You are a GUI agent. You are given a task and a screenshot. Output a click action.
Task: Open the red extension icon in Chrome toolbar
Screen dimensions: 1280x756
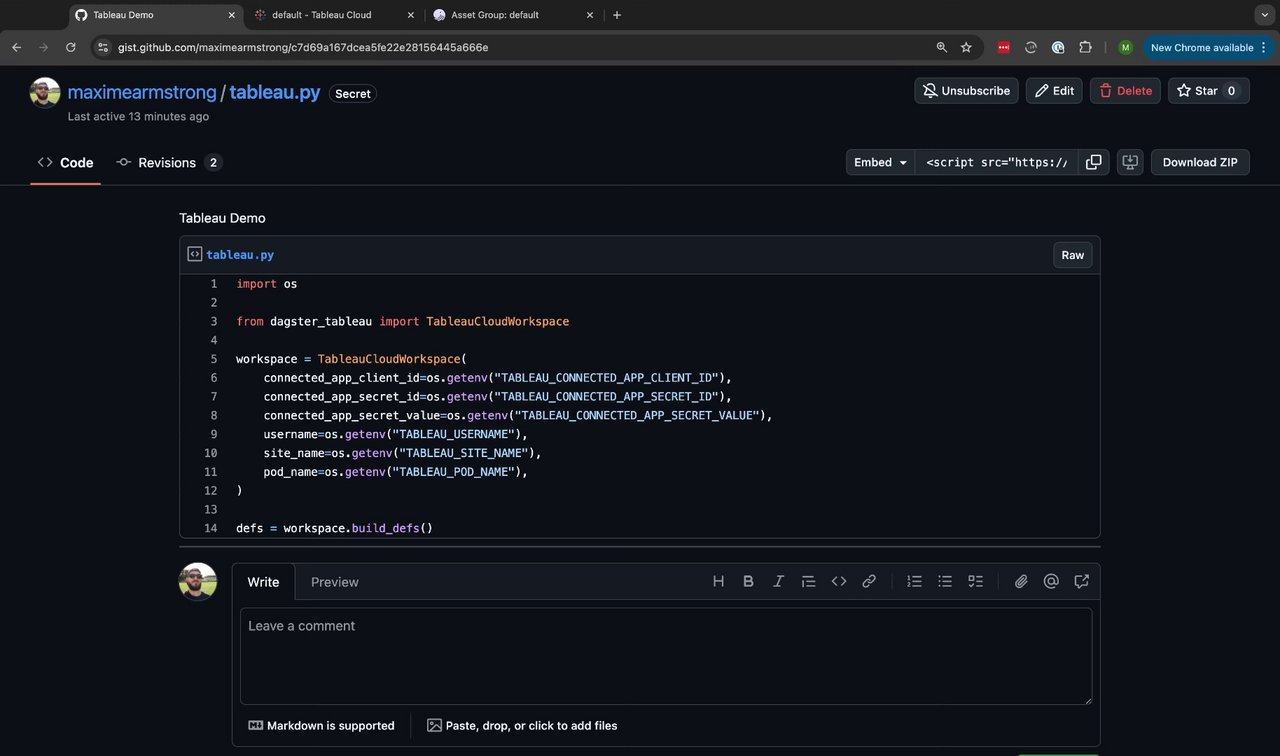point(1004,47)
